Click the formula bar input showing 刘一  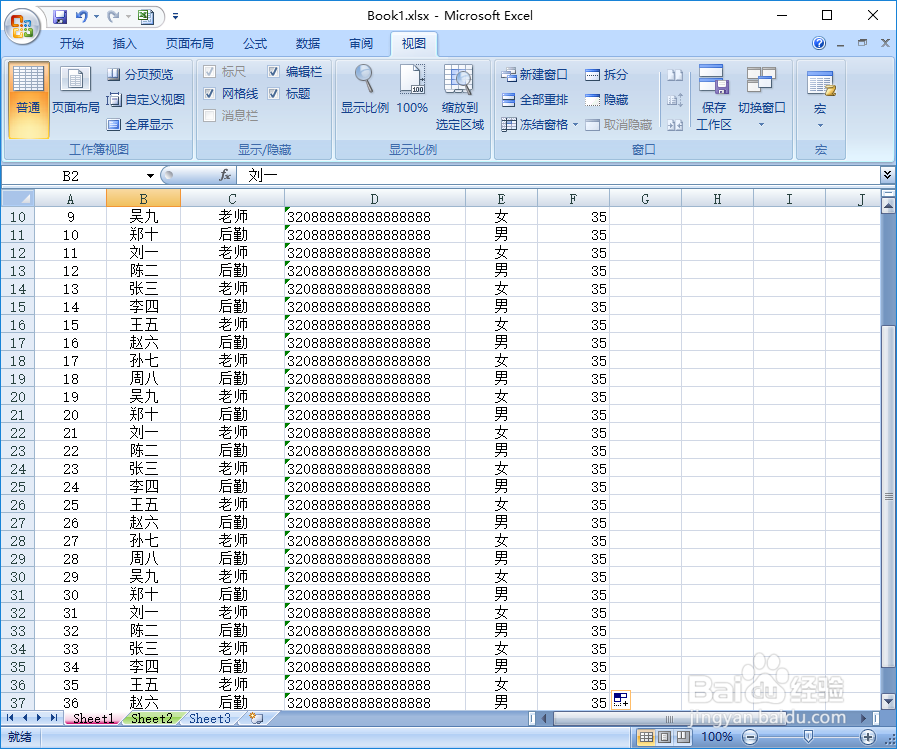click(558, 175)
